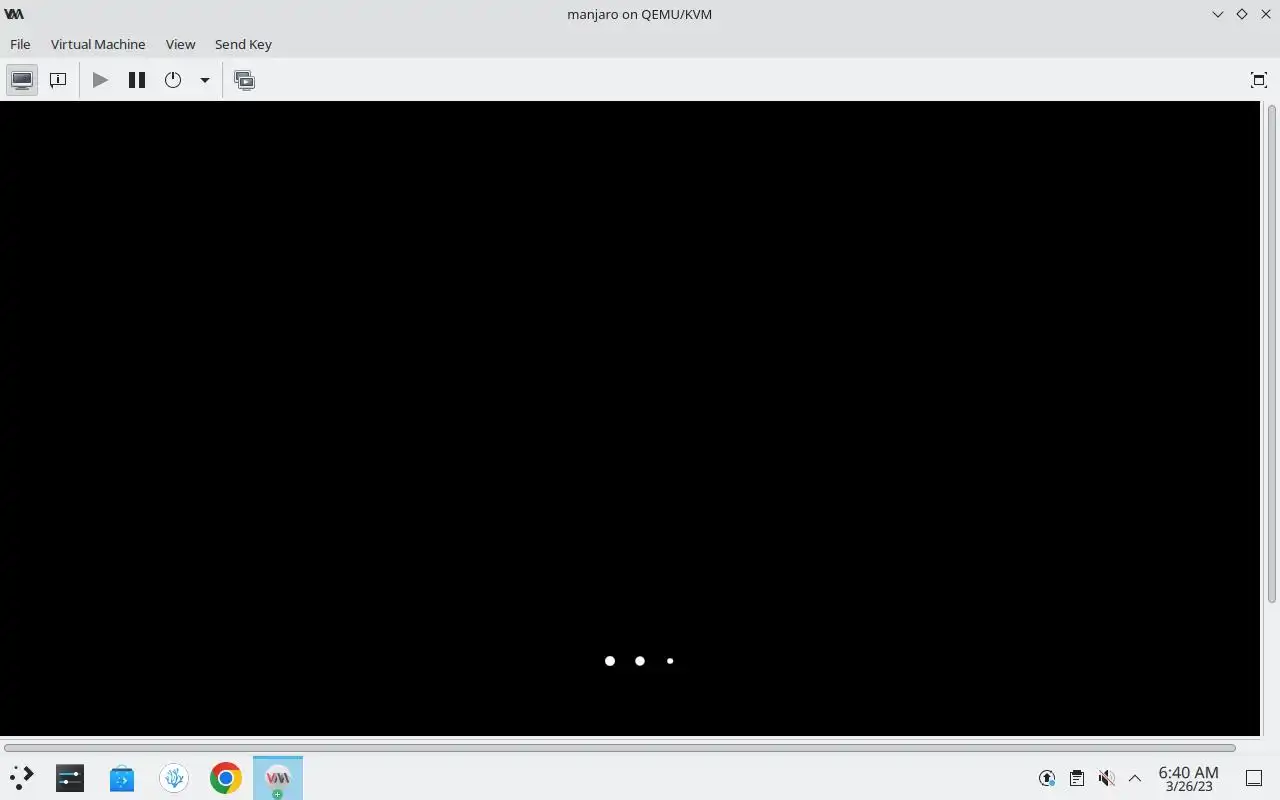The height and width of the screenshot is (800, 1280).
Task: Select the Virtual Machine Manager taskbar entry
Action: pos(278,777)
